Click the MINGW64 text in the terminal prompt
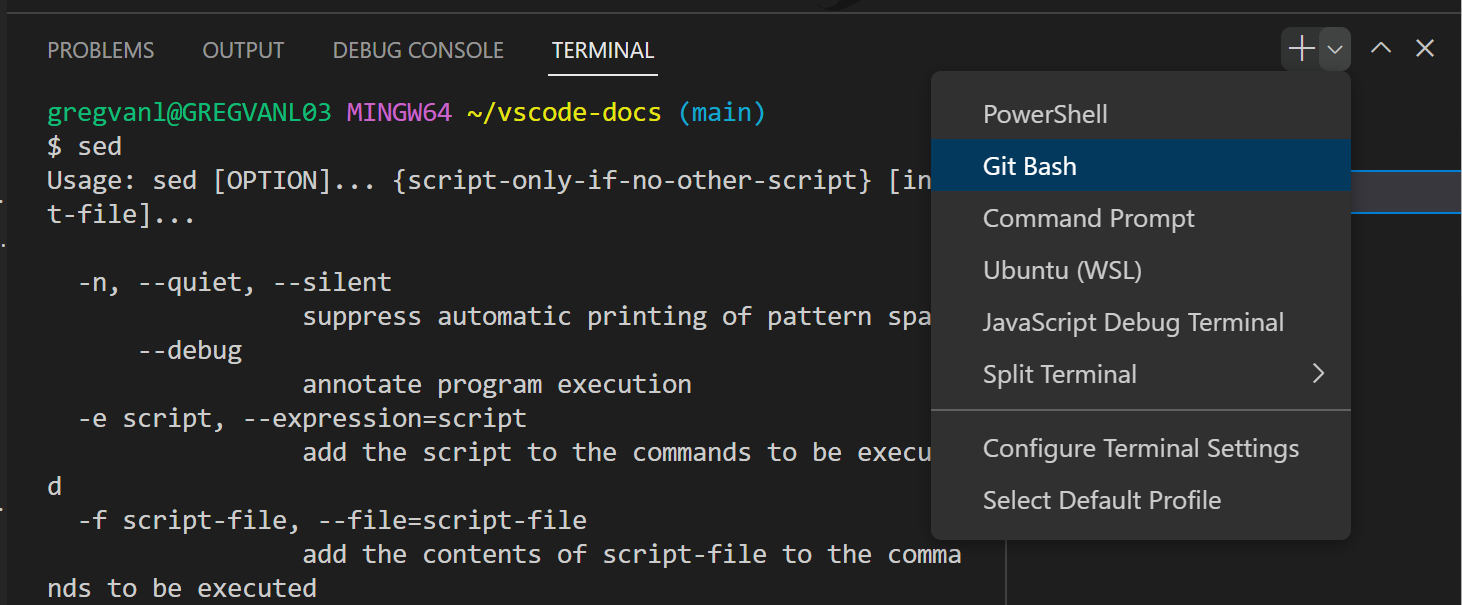1462x605 pixels. click(x=399, y=112)
